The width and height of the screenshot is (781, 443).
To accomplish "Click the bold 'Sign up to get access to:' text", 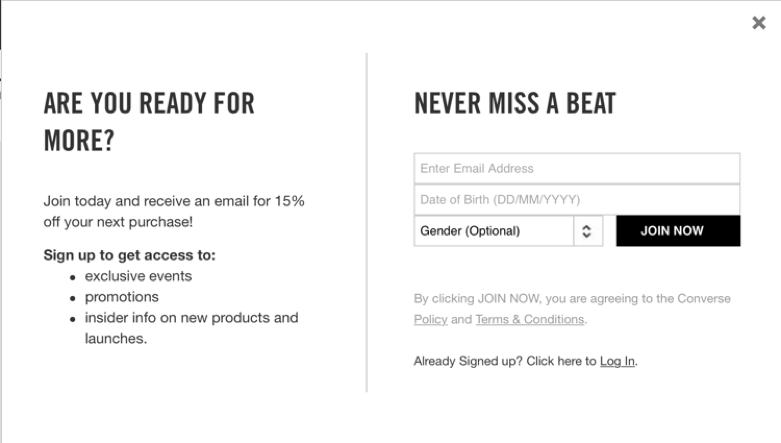I will 129,255.
